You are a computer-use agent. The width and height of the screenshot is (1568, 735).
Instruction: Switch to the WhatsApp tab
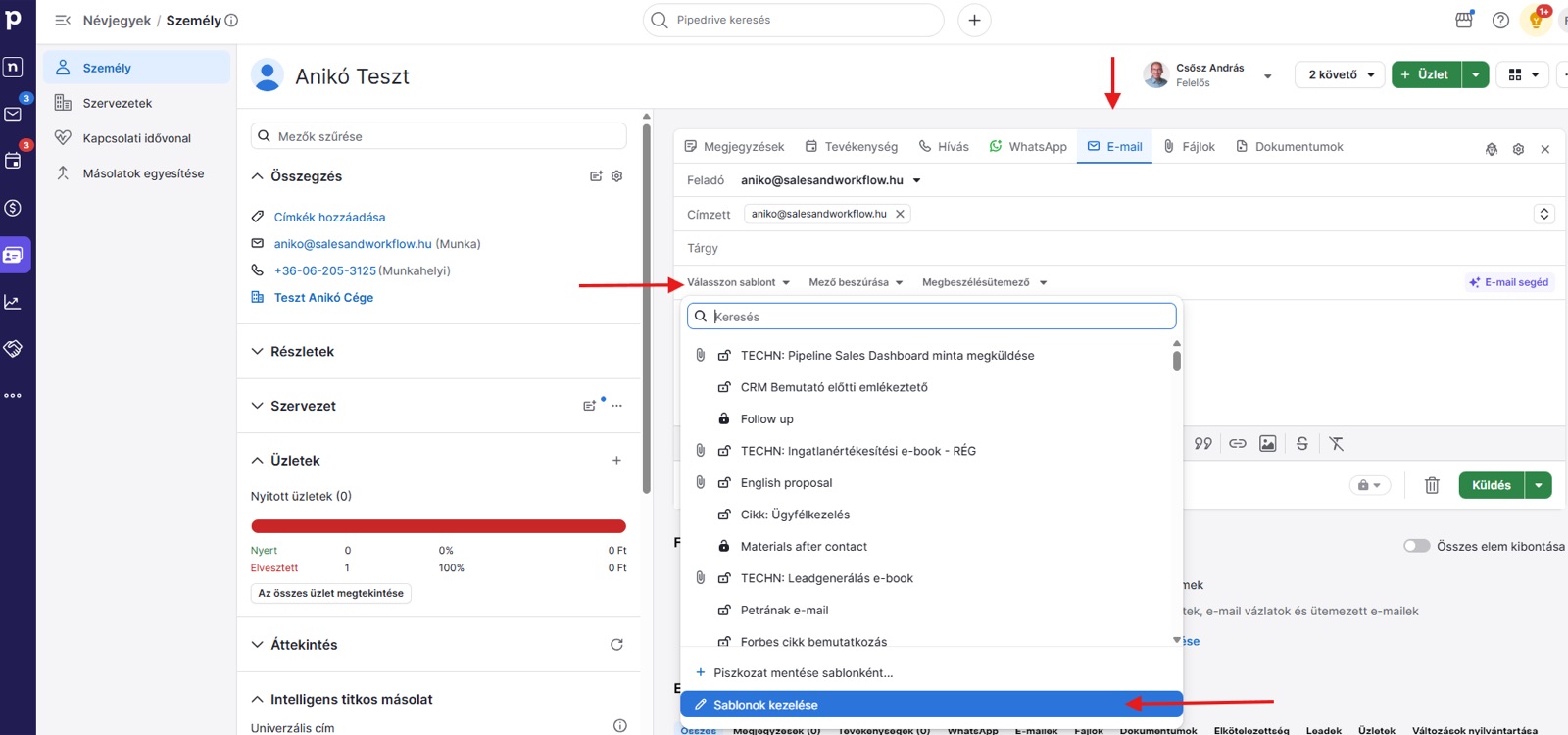pyautogui.click(x=1028, y=147)
